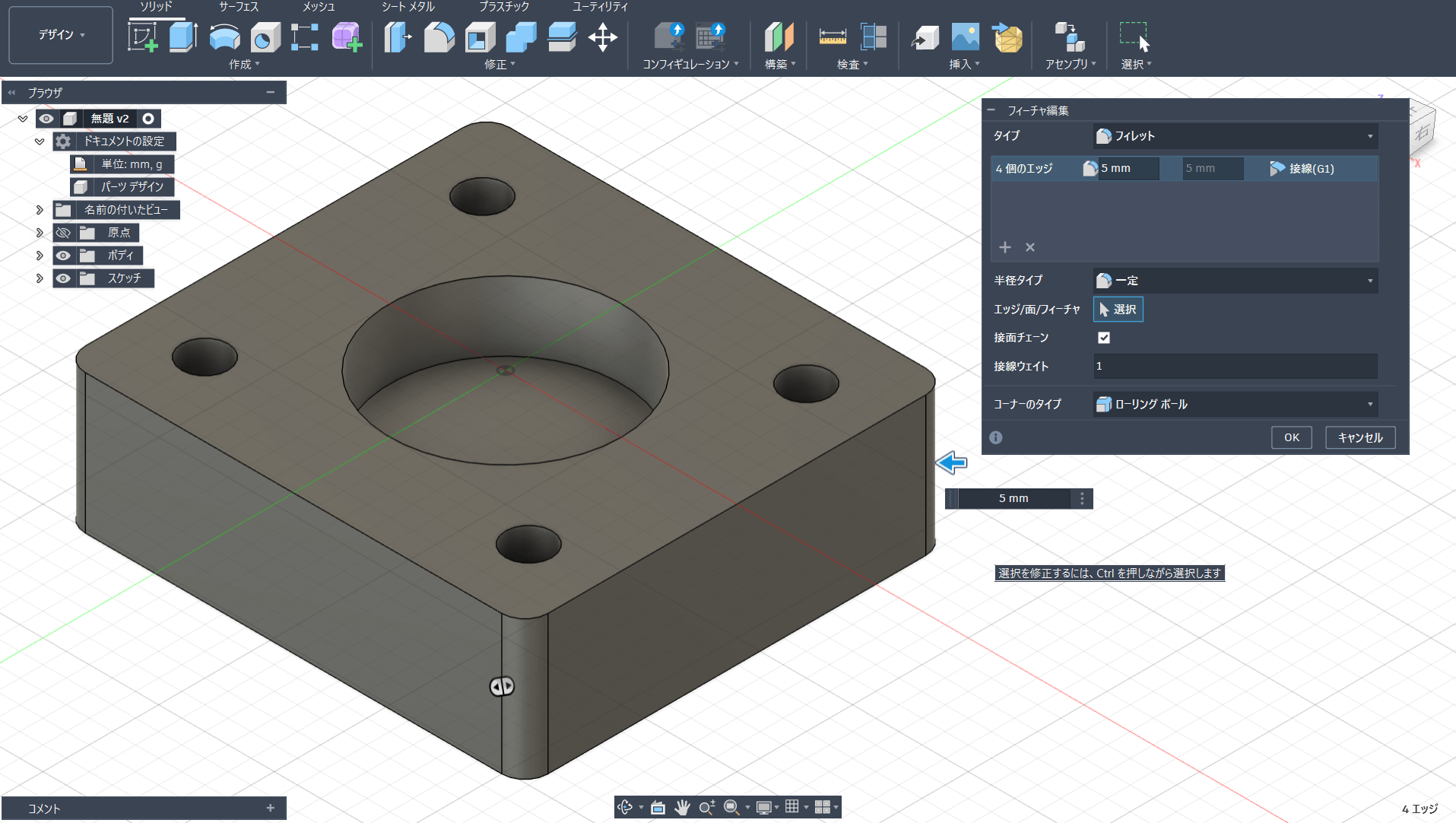Open the デザイン workspace dropdown
This screenshot has width=1456, height=823.
click(61, 35)
